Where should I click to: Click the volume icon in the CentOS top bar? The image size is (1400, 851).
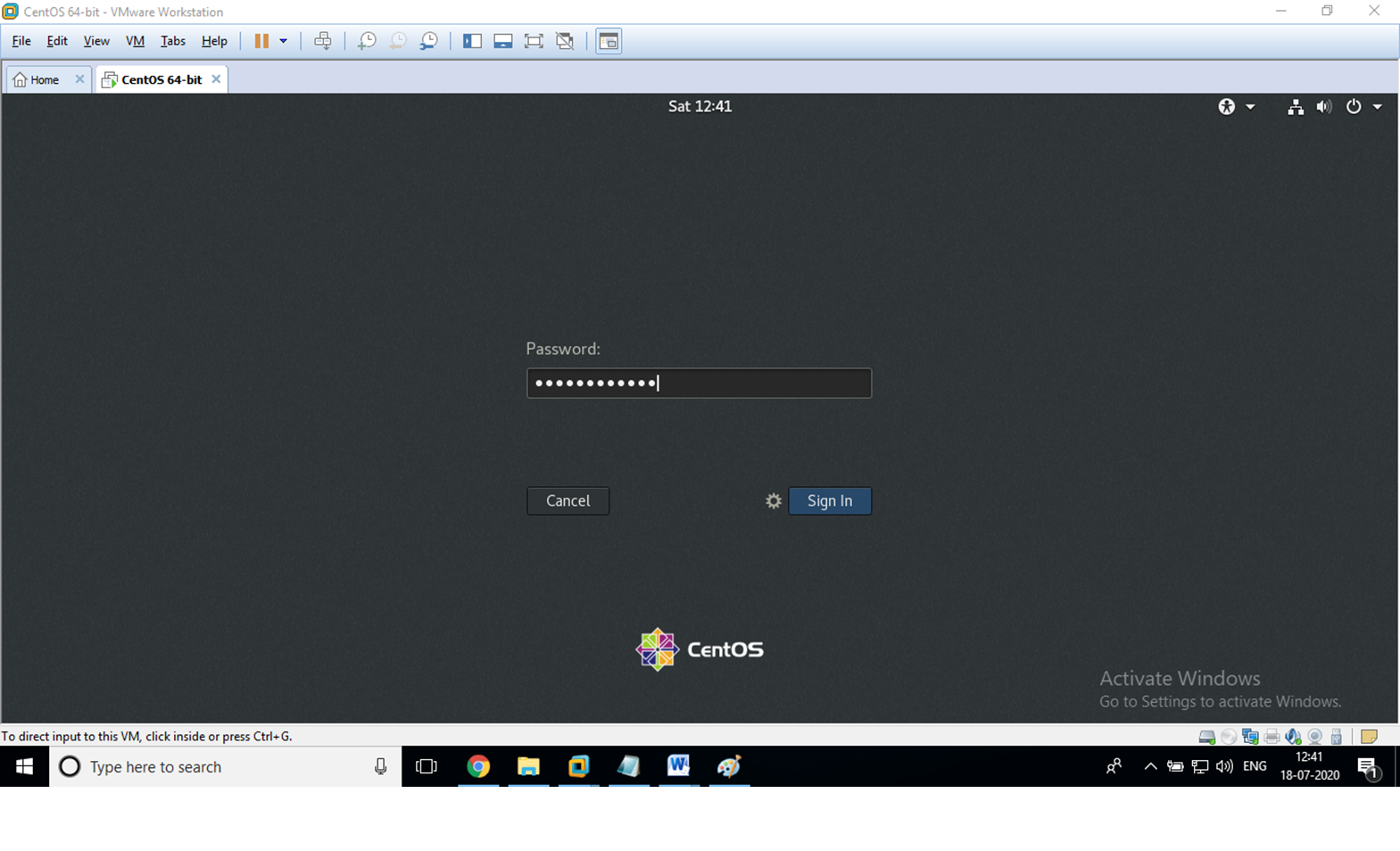1324,107
